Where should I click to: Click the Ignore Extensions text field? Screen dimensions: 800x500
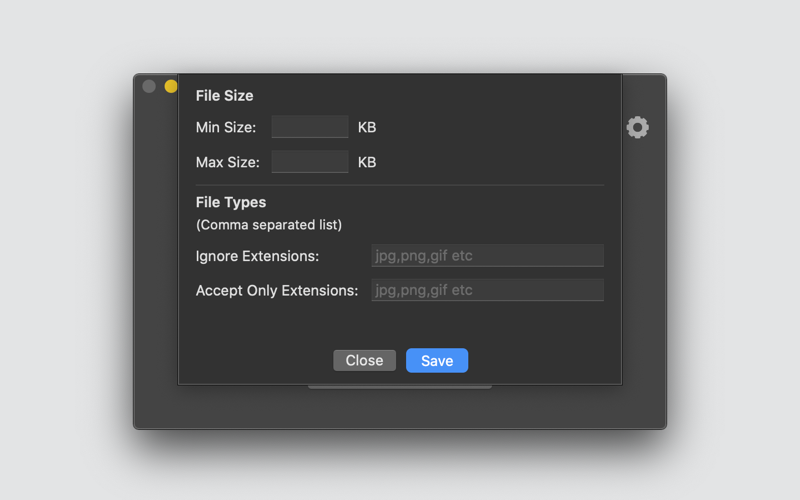click(x=487, y=256)
